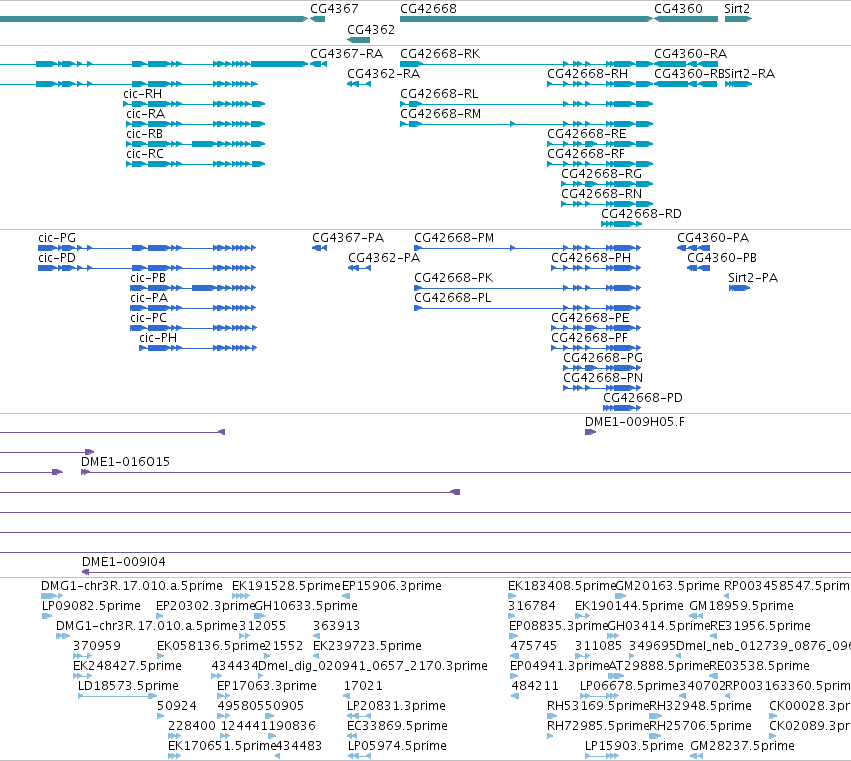851x761 pixels.
Task: Select the CG4367 gene label
Action: pyautogui.click(x=334, y=9)
